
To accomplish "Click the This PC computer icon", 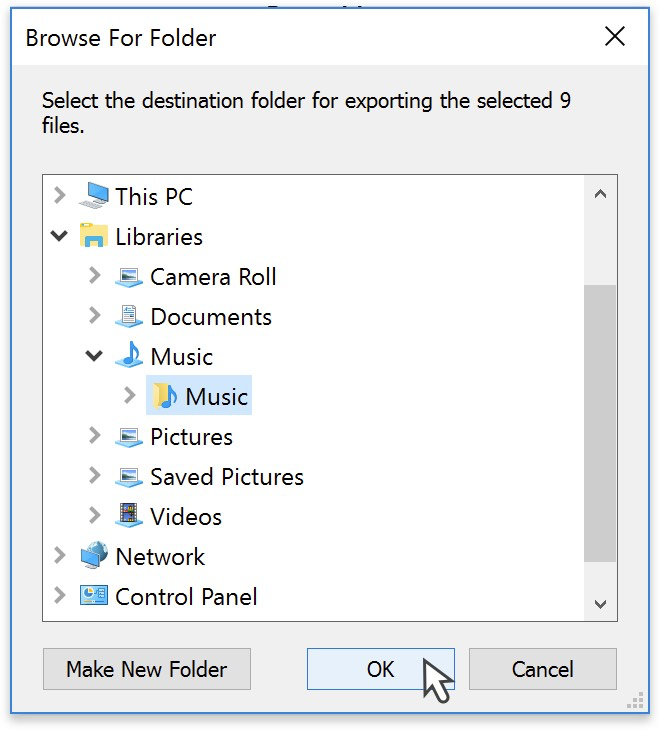I will (94, 196).
